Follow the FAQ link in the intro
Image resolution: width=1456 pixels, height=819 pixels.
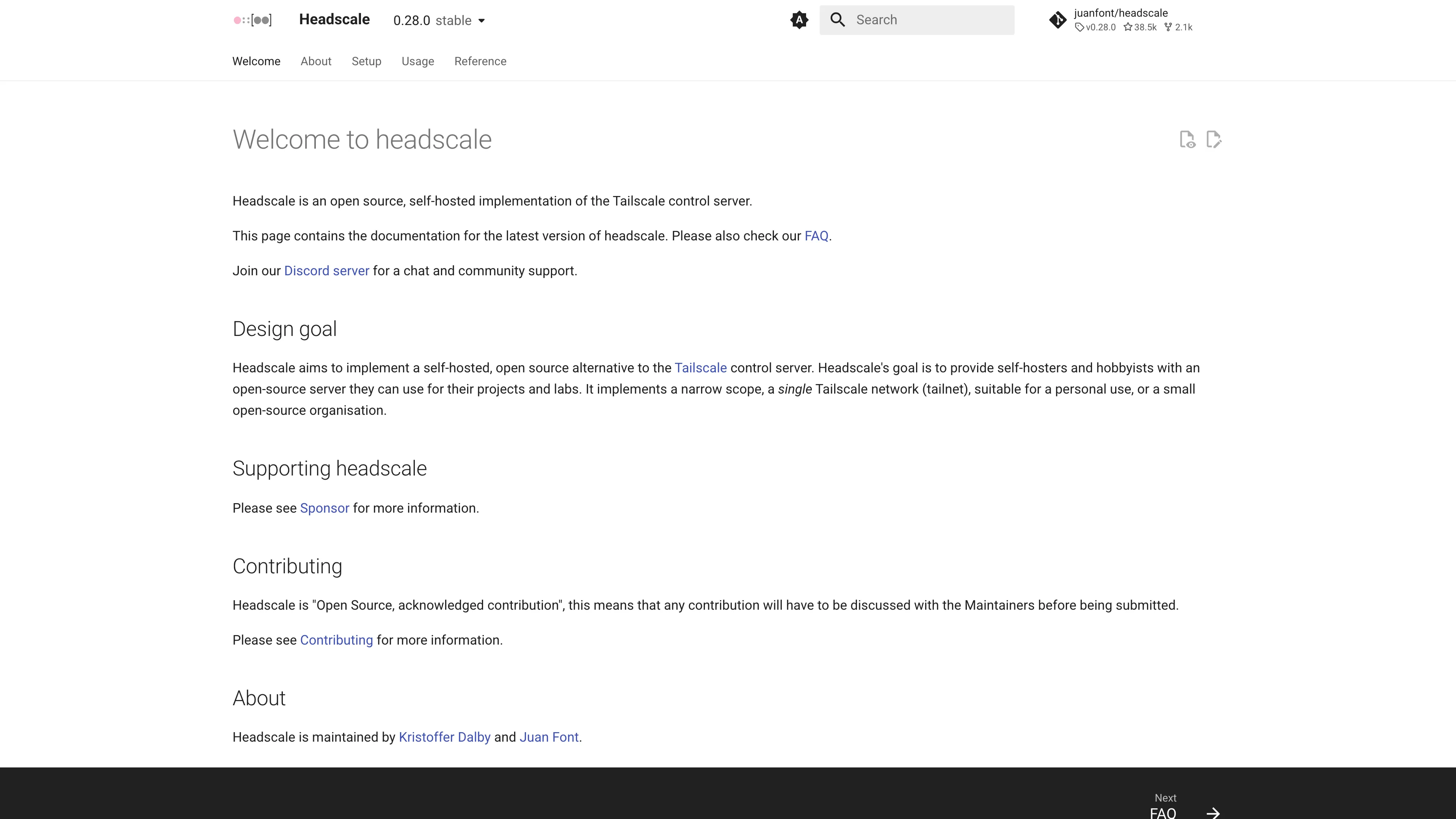click(816, 236)
